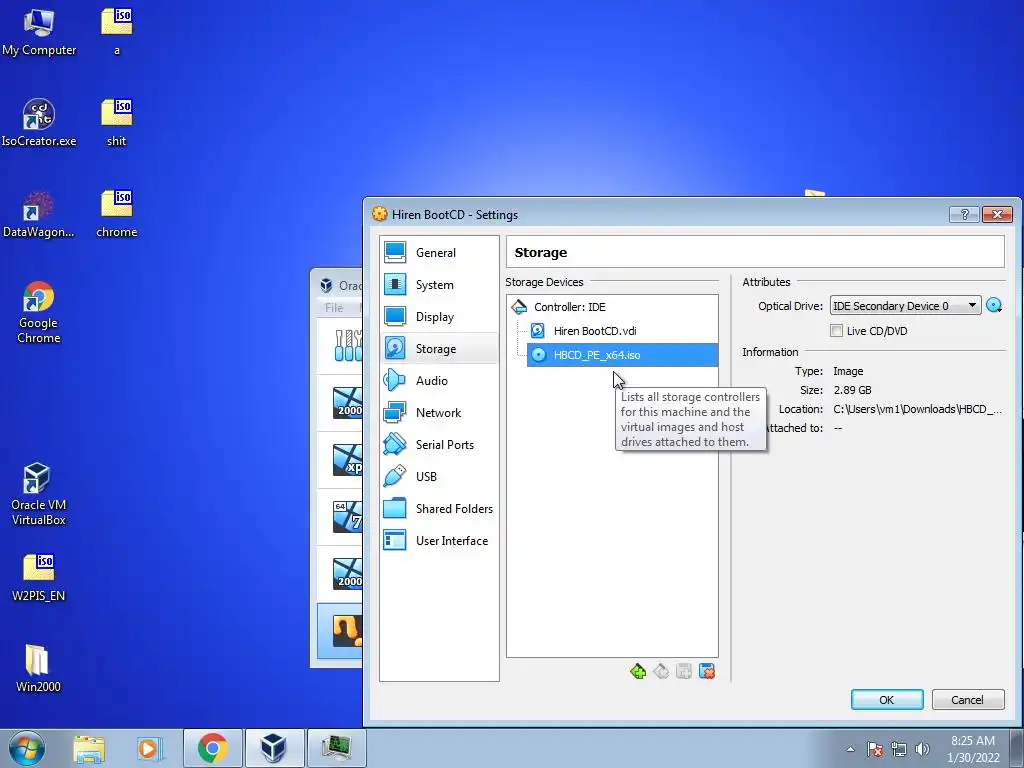Click the help question mark button
This screenshot has height=768, width=1024.
964,214
